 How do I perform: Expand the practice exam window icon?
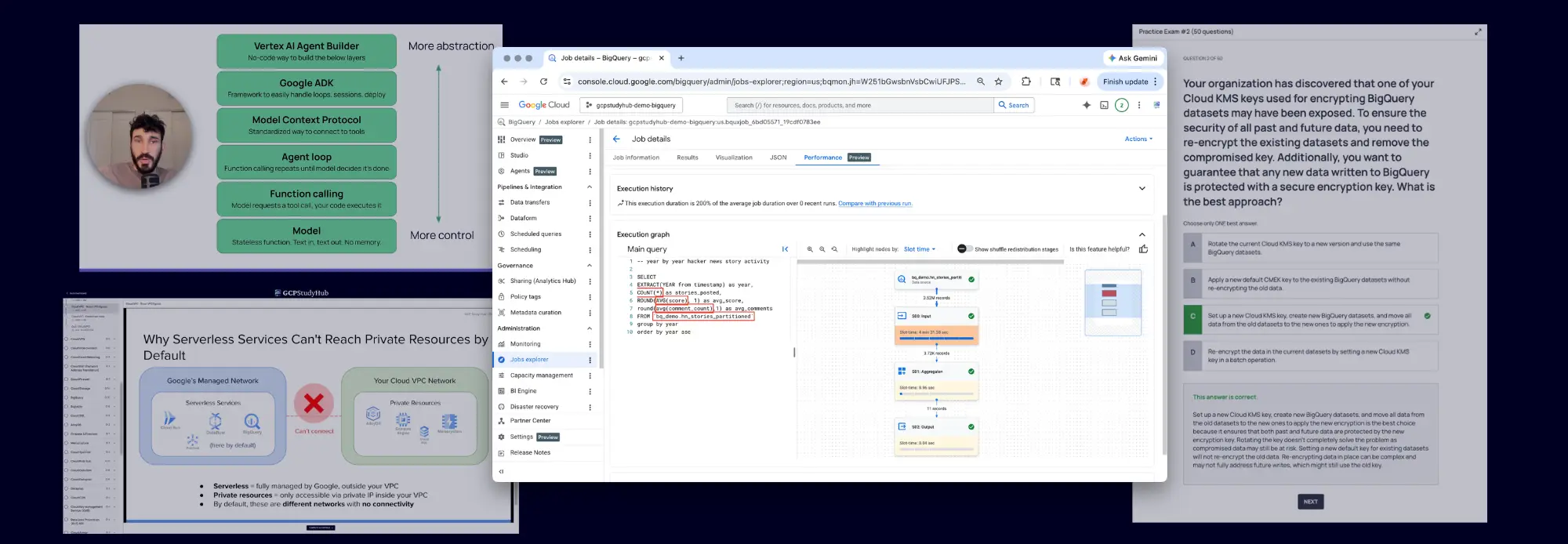pyautogui.click(x=1478, y=32)
